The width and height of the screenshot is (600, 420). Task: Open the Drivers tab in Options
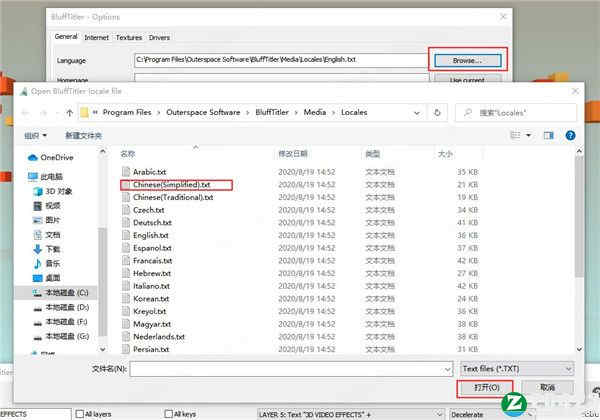click(159, 37)
